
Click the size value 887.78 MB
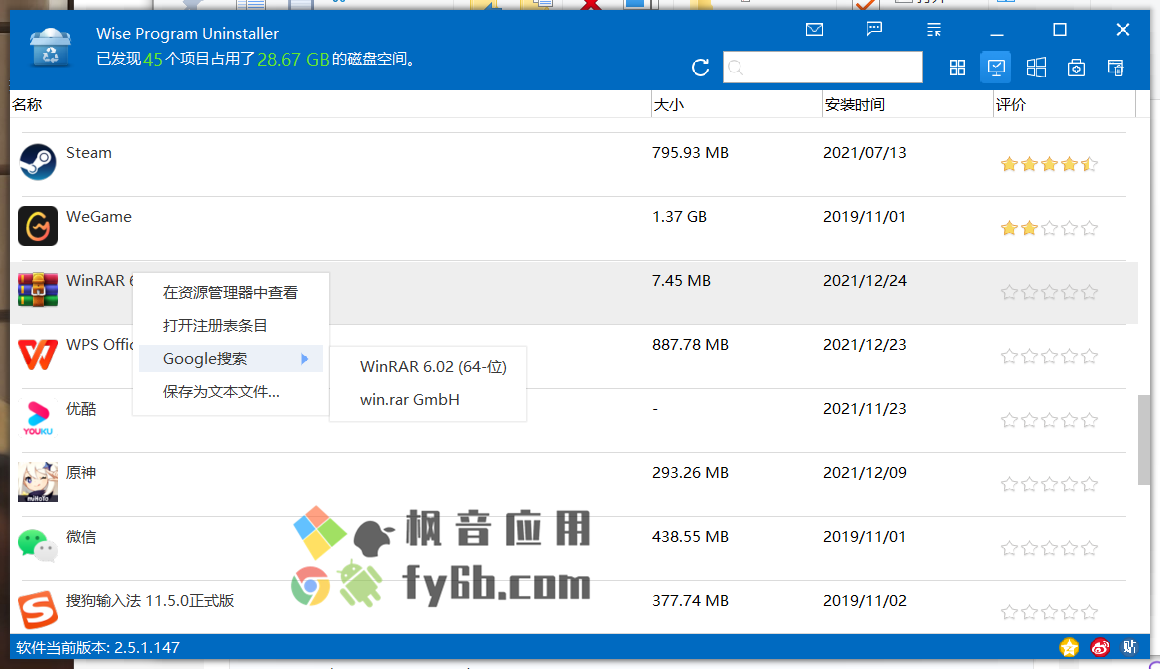(690, 345)
